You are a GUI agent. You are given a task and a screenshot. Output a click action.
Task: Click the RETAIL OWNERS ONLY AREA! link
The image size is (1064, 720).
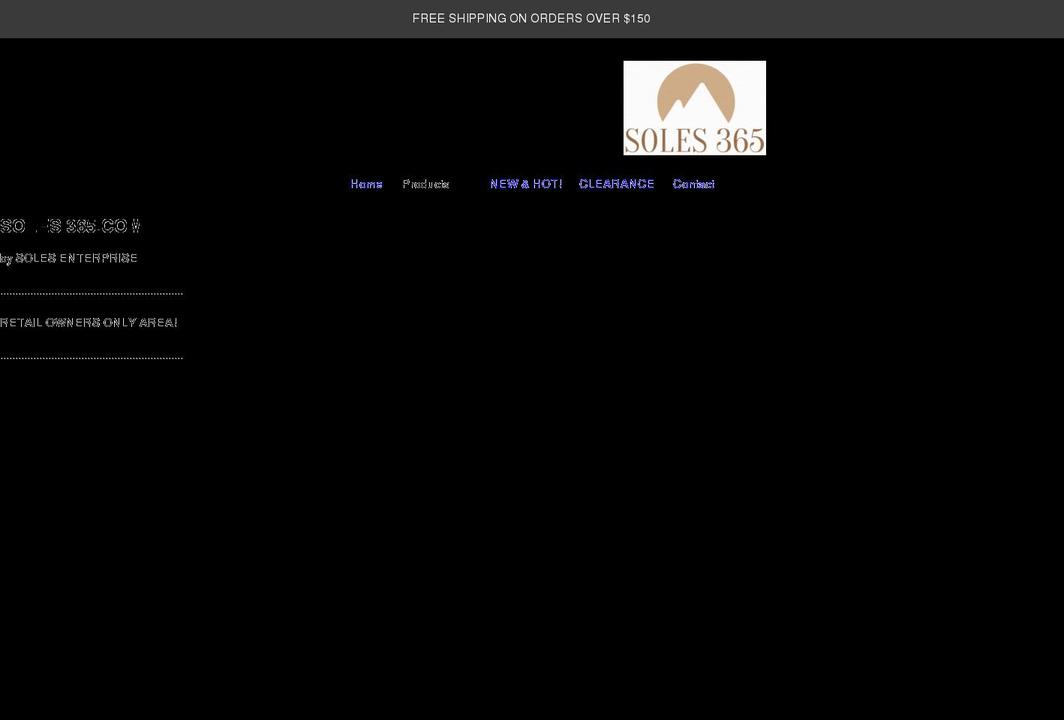pyautogui.click(x=88, y=321)
